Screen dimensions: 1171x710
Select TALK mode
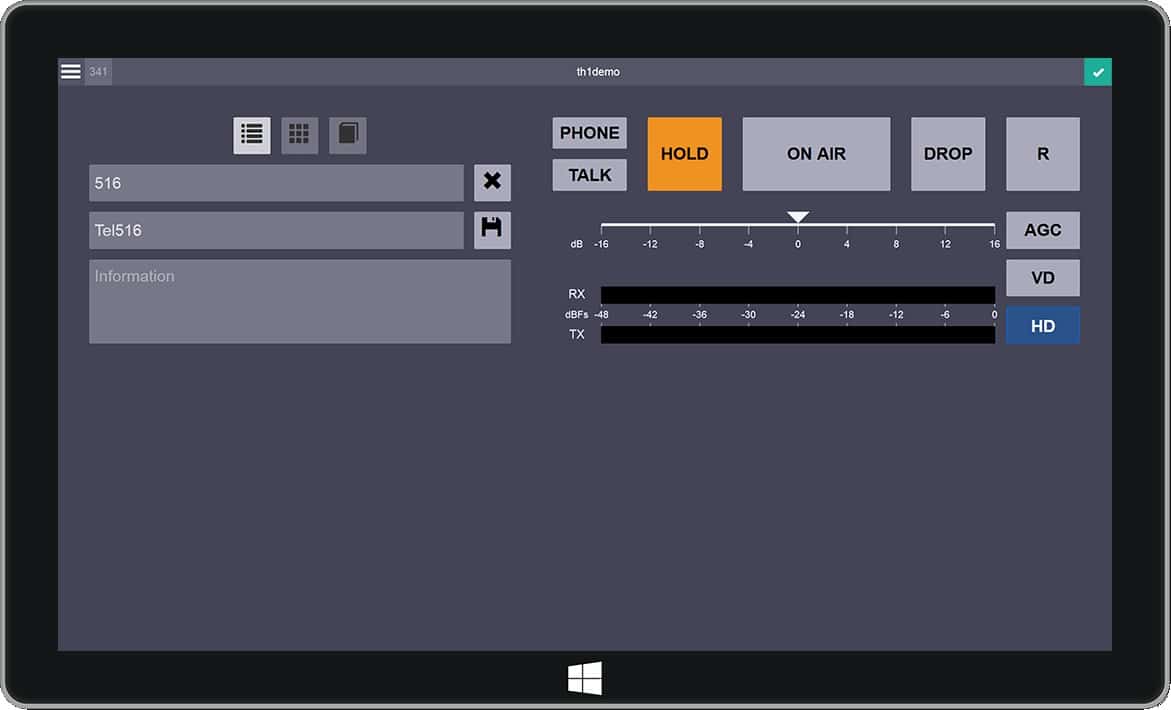point(589,175)
